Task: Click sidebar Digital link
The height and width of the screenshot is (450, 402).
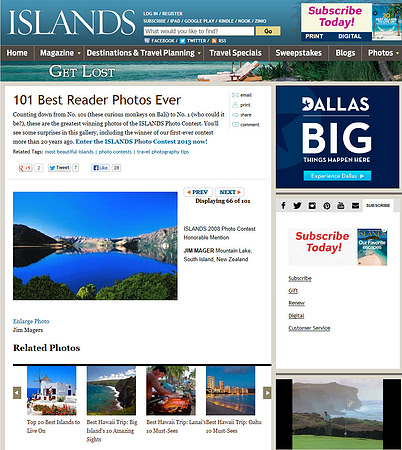Action: (x=296, y=316)
